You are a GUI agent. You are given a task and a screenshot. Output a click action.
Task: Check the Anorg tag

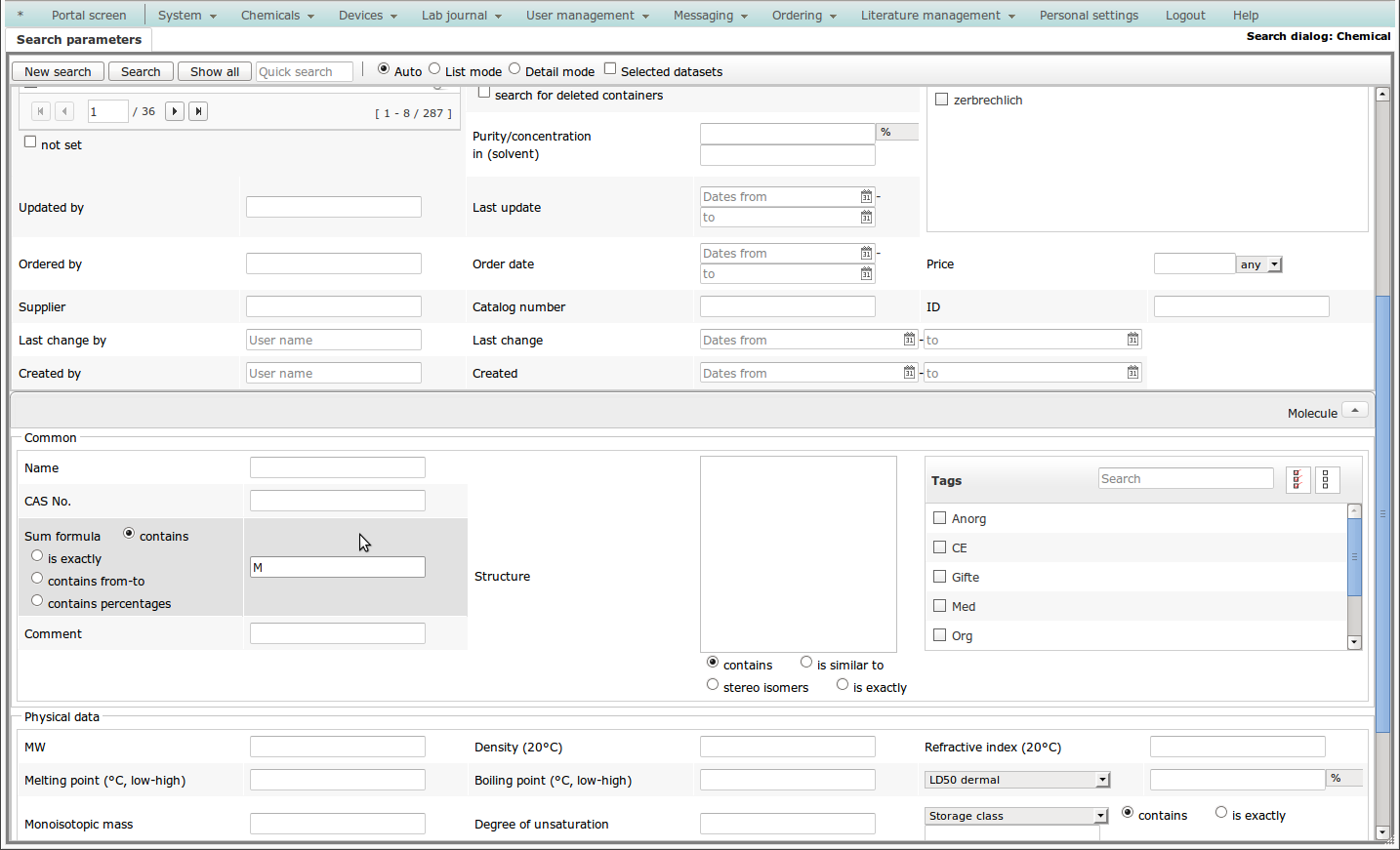coord(940,518)
